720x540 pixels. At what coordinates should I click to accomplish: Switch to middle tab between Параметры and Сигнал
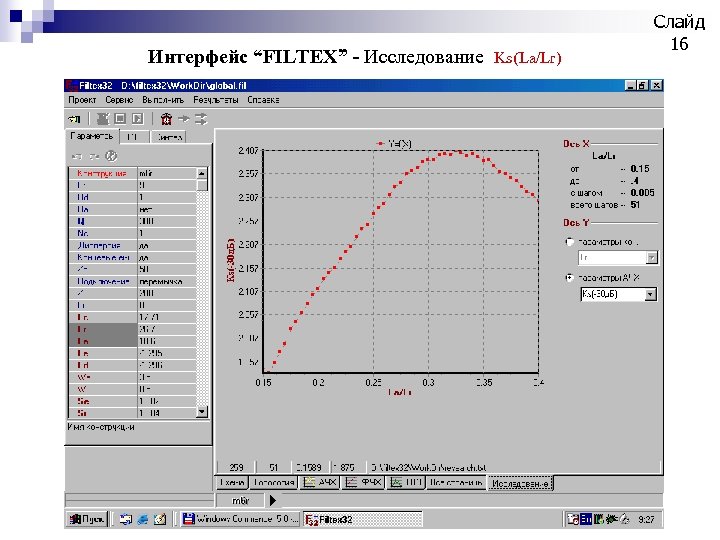pyautogui.click(x=135, y=137)
